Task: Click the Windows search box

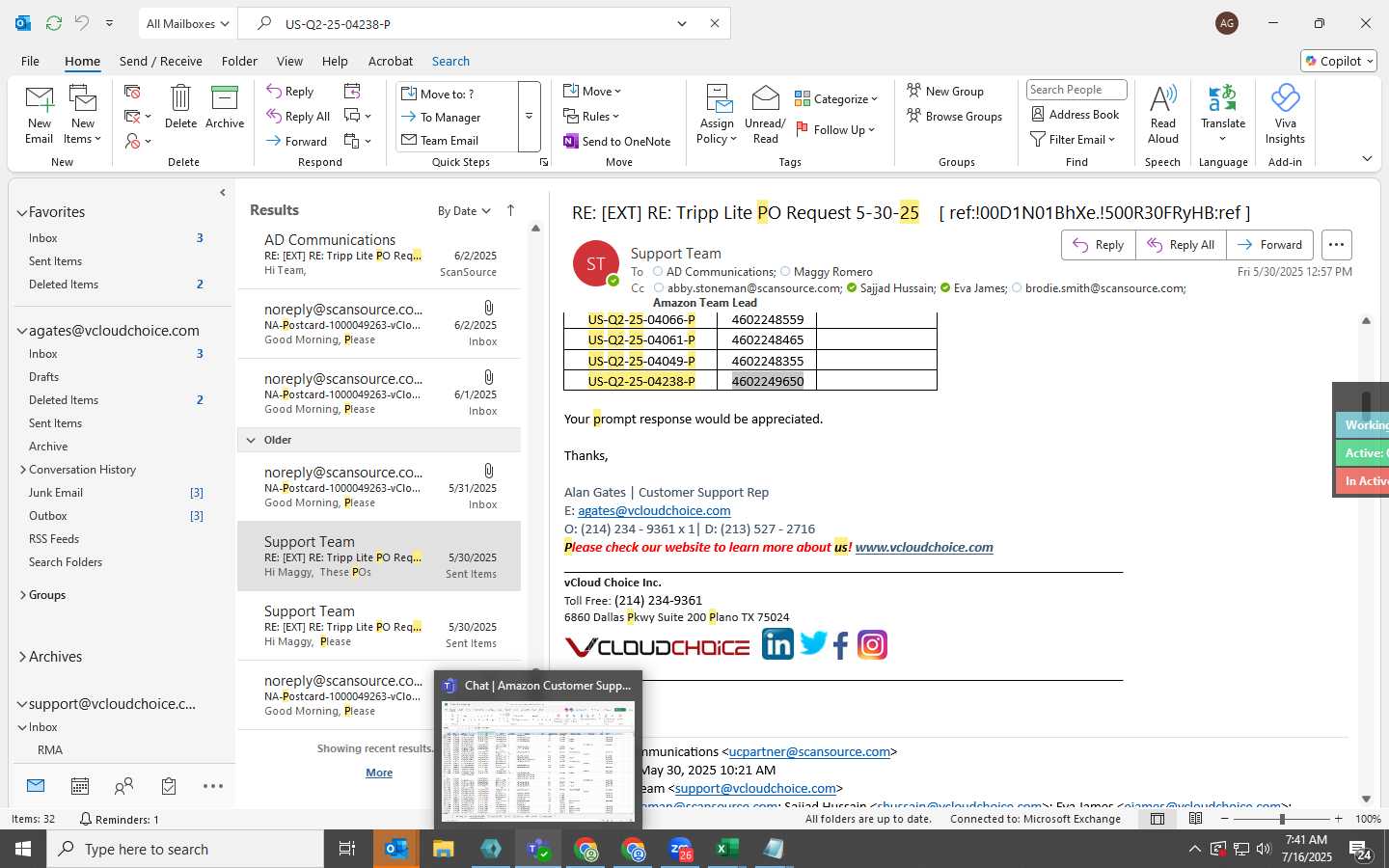Action: coord(185,849)
